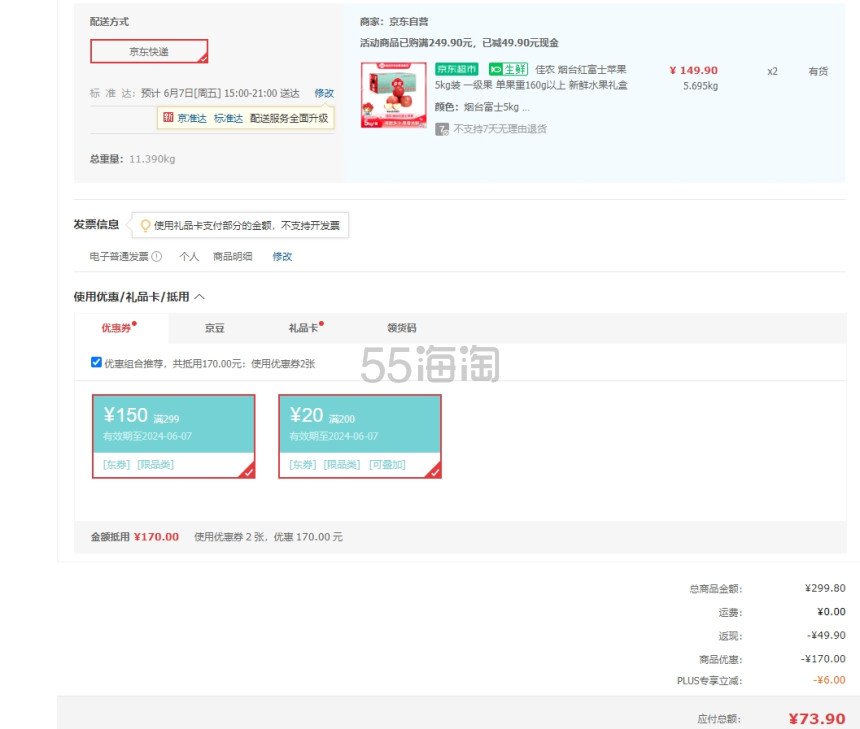The width and height of the screenshot is (860, 729).
Task: Open the 京准达 delivery link
Action: click(192, 118)
